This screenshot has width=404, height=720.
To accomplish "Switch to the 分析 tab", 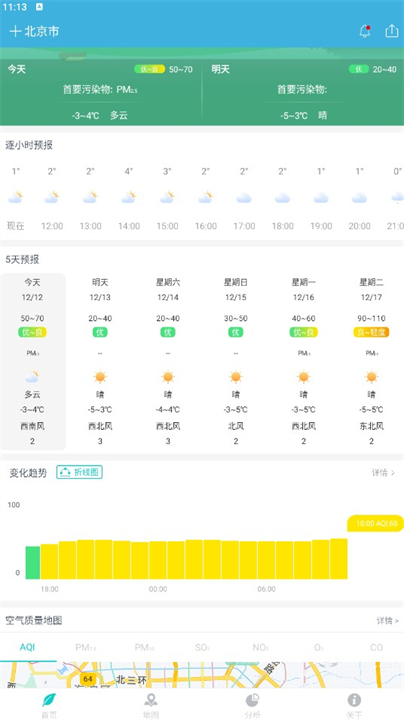I will [x=252, y=706].
